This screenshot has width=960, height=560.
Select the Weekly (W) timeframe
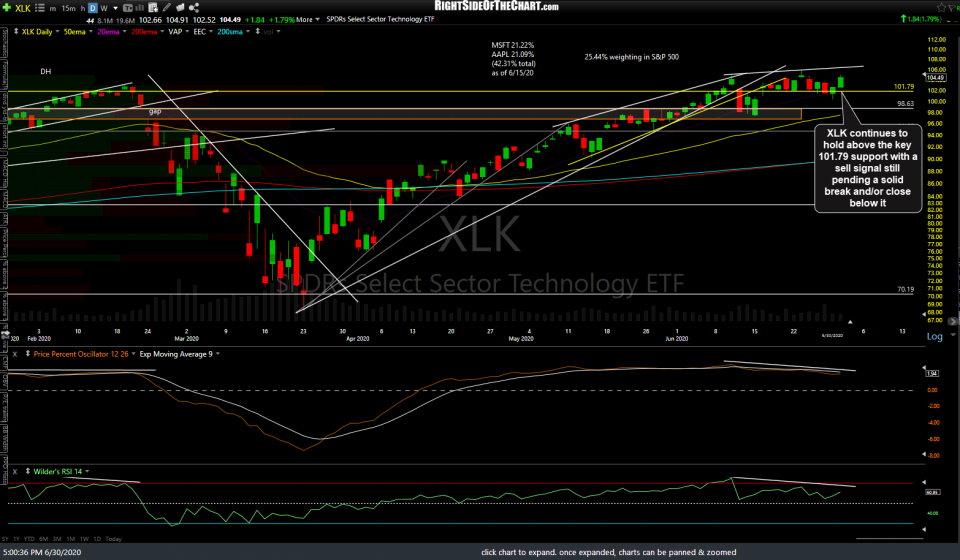coord(104,8)
